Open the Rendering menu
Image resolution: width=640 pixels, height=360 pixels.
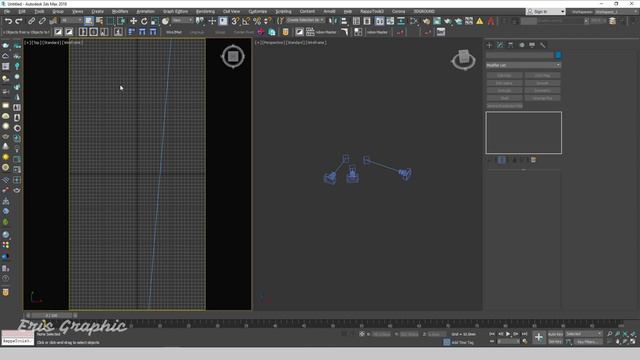click(205, 11)
